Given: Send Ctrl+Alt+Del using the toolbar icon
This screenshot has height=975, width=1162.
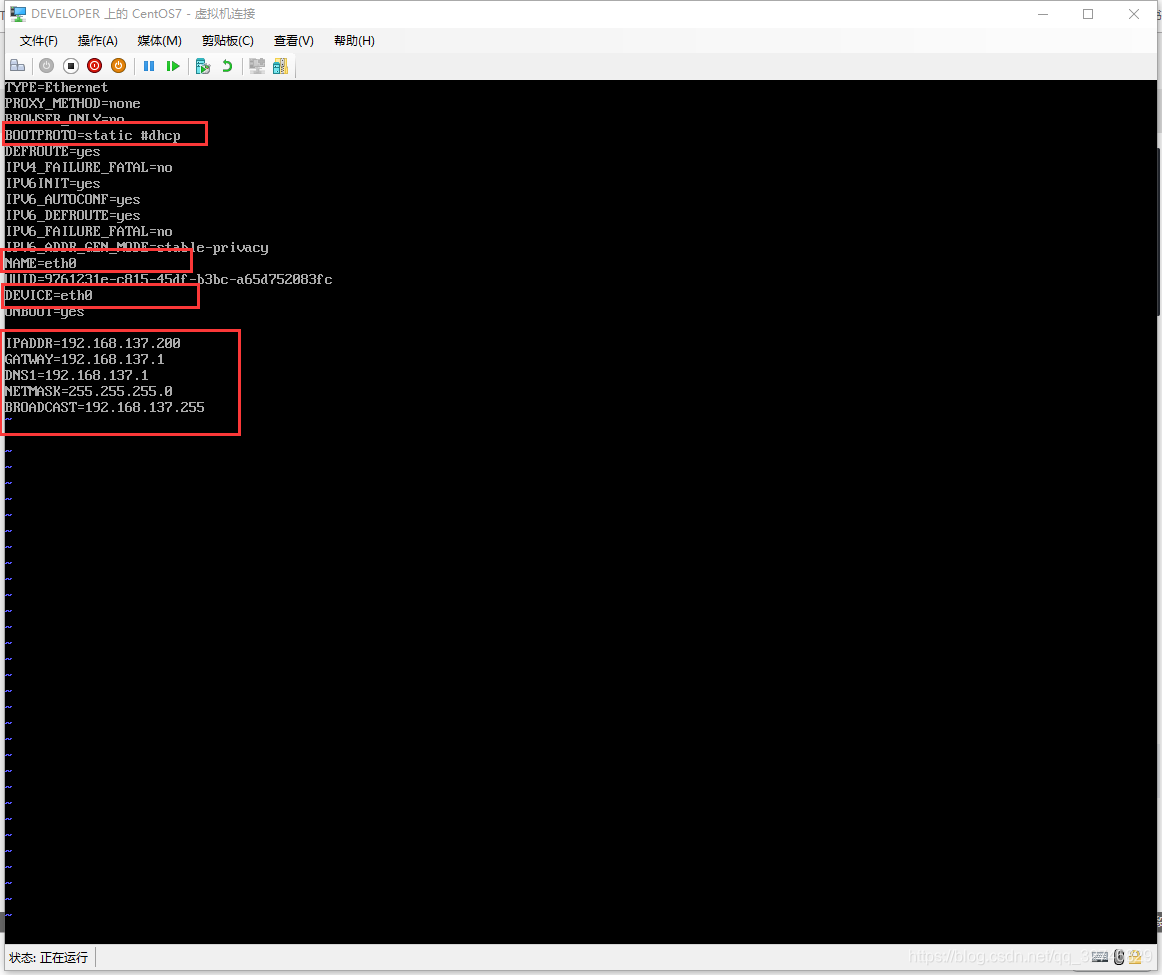Looking at the screenshot, I should pos(17,66).
